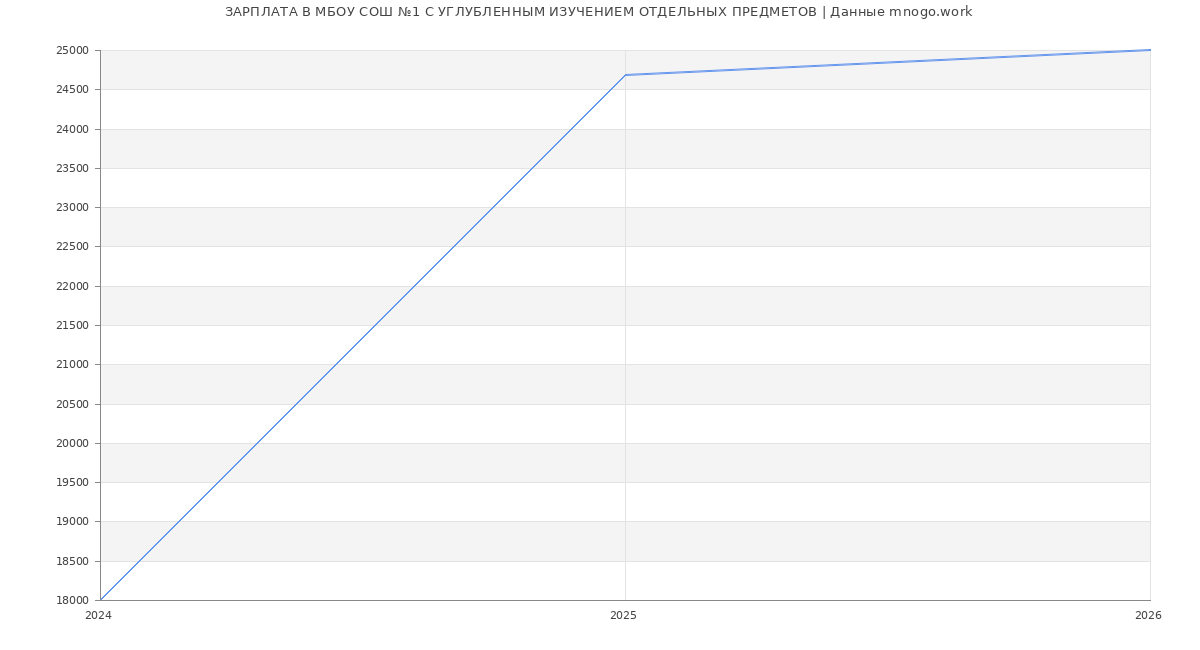
Task: Select the 18500 y-axis label
Action: pyautogui.click(x=72, y=562)
